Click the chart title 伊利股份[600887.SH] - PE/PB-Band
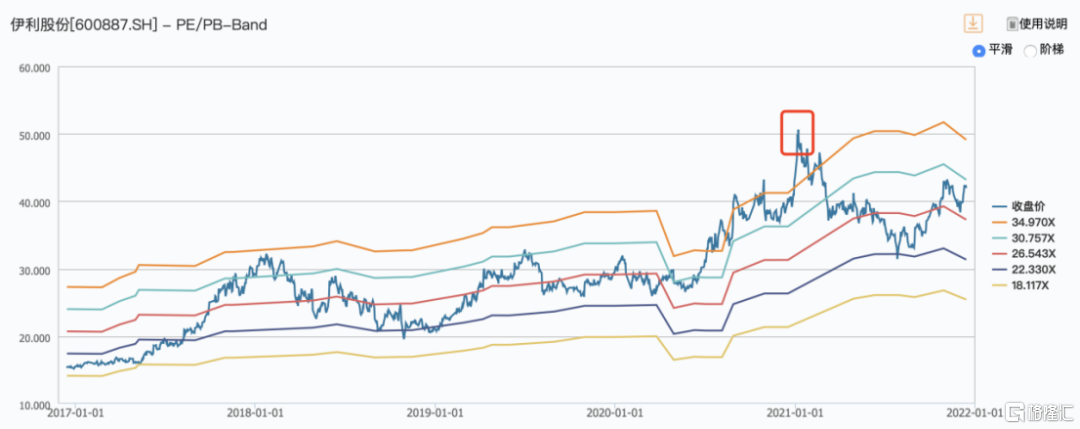Image resolution: width=1080 pixels, height=429 pixels. tap(138, 25)
